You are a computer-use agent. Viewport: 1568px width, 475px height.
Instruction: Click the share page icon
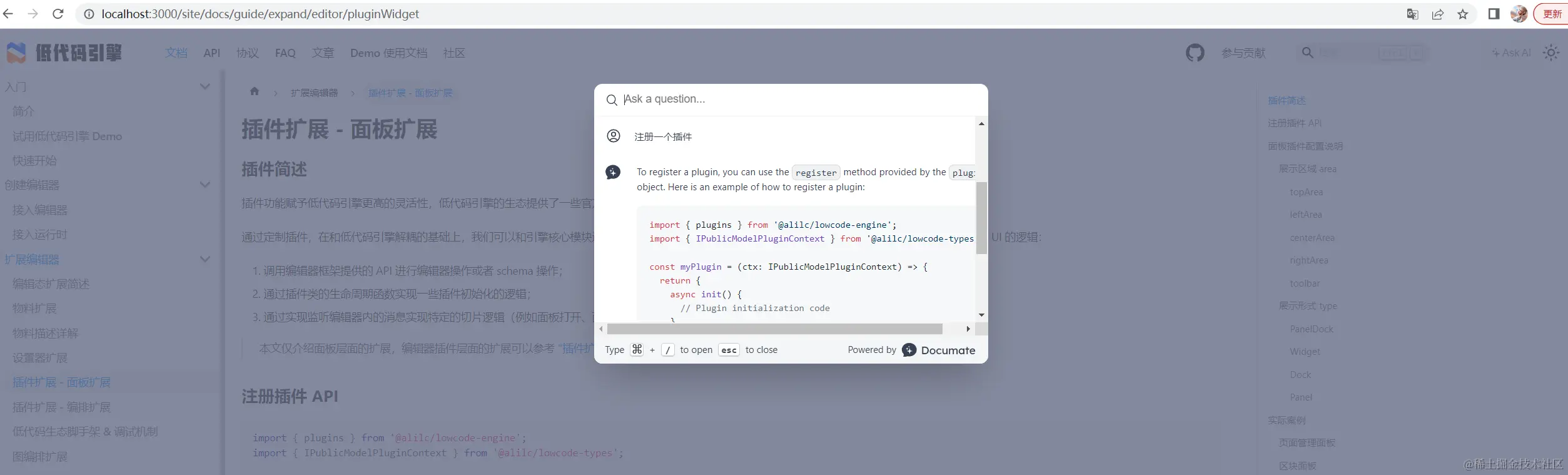coord(1437,14)
